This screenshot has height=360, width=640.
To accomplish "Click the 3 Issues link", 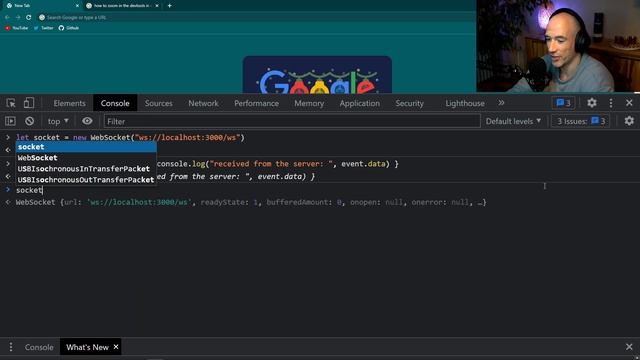I will point(581,121).
